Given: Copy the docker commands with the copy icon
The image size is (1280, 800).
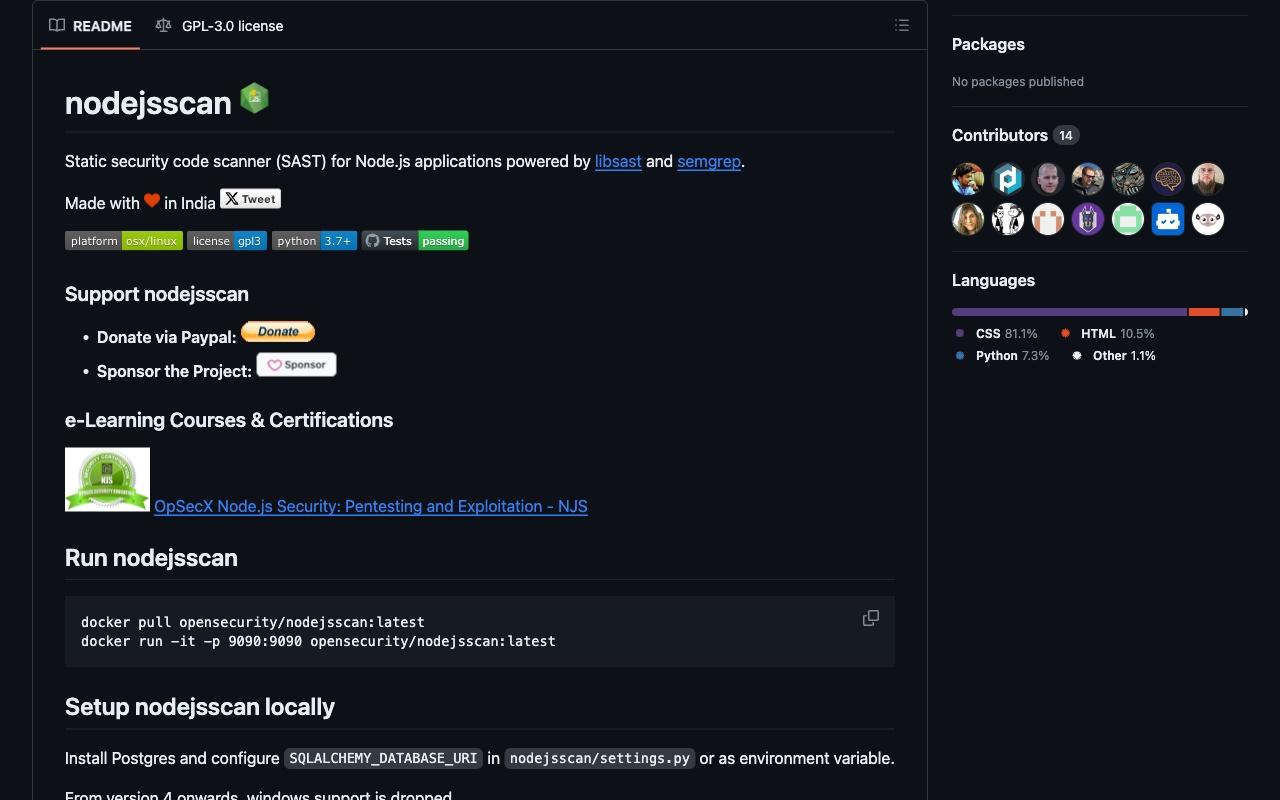Looking at the screenshot, I should click(871, 618).
